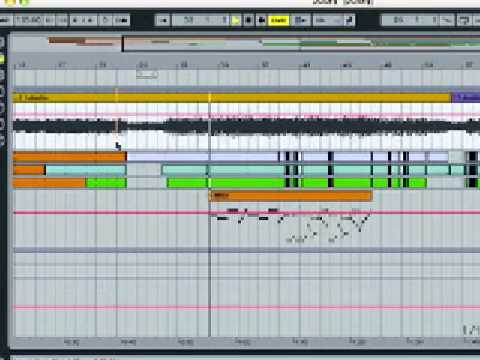Select the orange MIDI clip above the notes

[x=291, y=196]
